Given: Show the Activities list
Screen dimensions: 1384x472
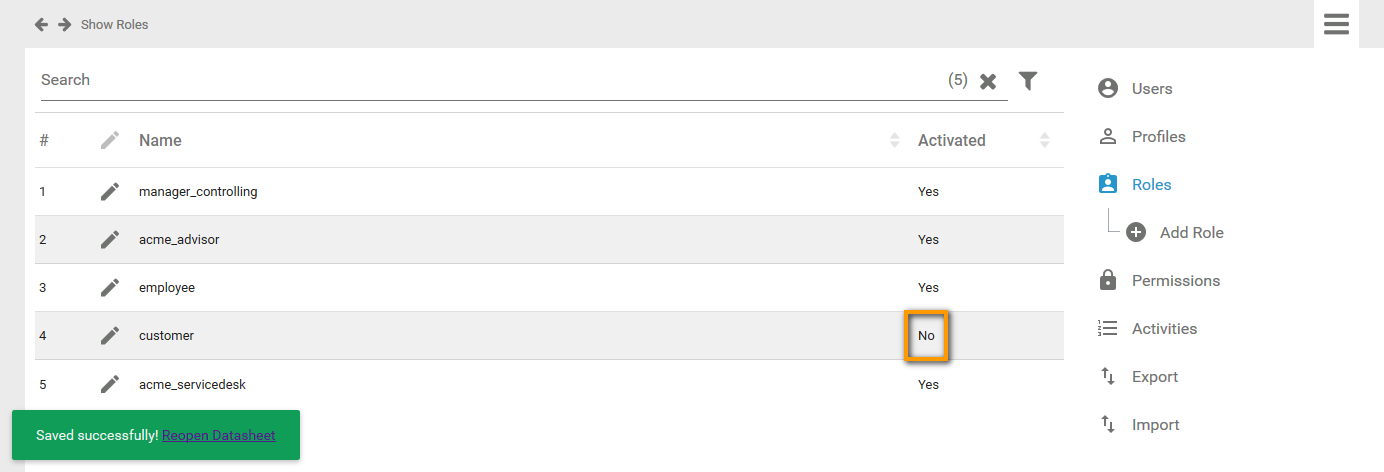Looking at the screenshot, I should (x=1164, y=328).
